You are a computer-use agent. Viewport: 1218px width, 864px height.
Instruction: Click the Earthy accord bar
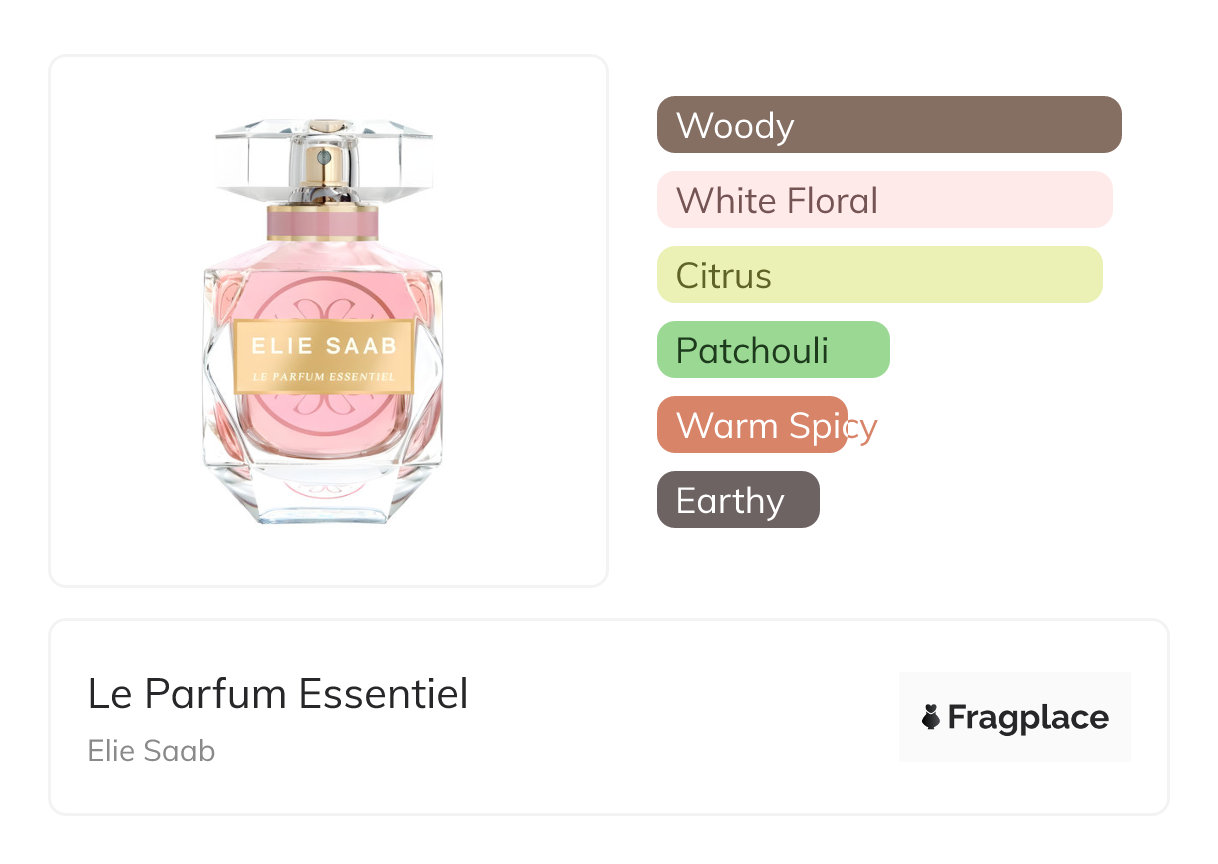tap(737, 500)
